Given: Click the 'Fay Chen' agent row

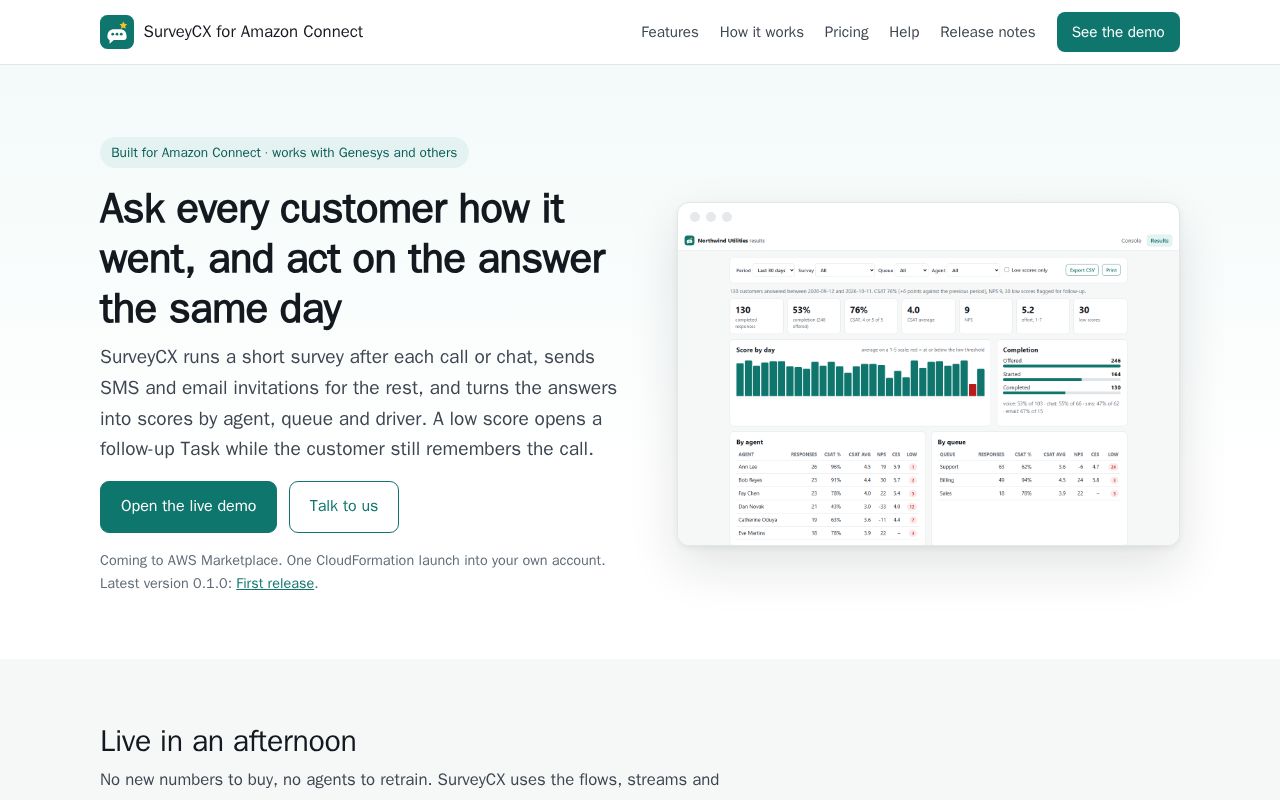Looking at the screenshot, I should (x=828, y=493).
